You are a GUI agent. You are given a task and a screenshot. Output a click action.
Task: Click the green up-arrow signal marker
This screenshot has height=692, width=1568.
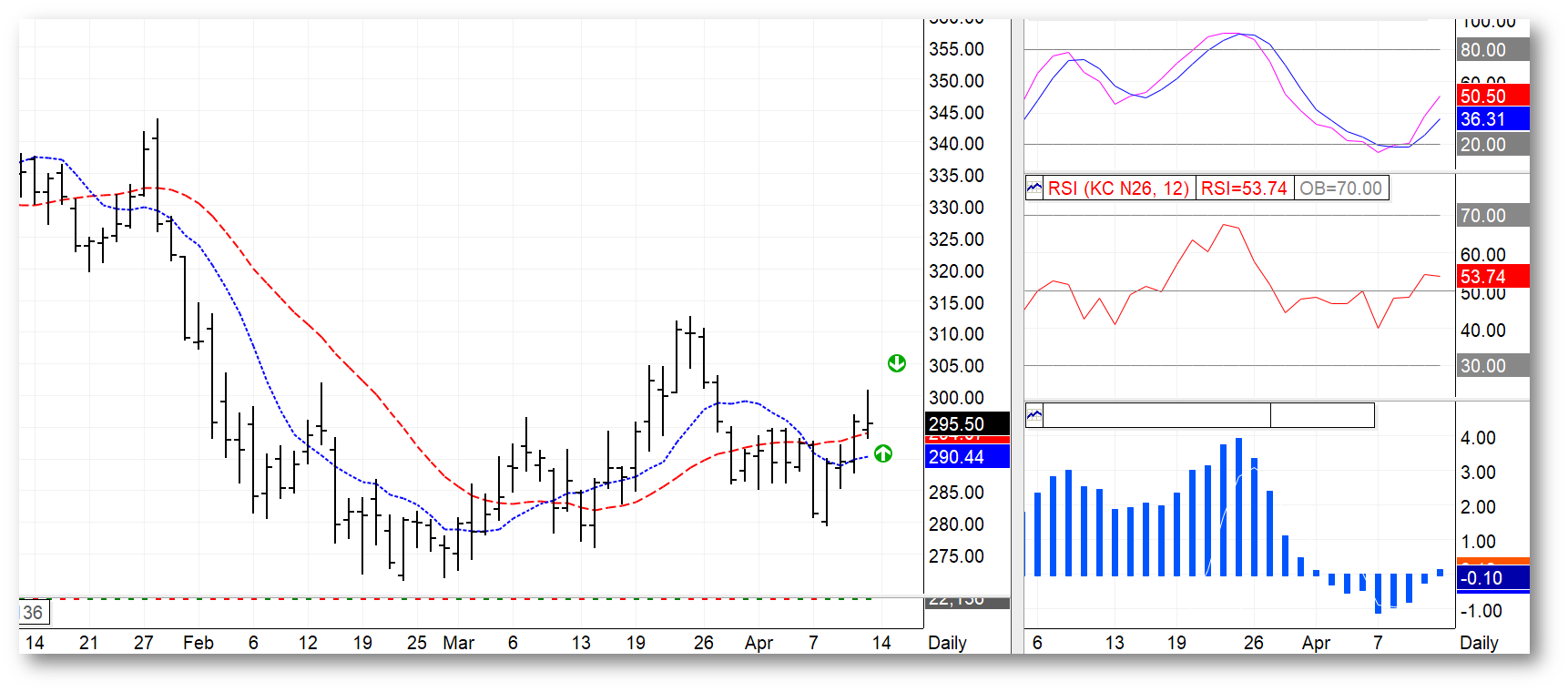883,453
